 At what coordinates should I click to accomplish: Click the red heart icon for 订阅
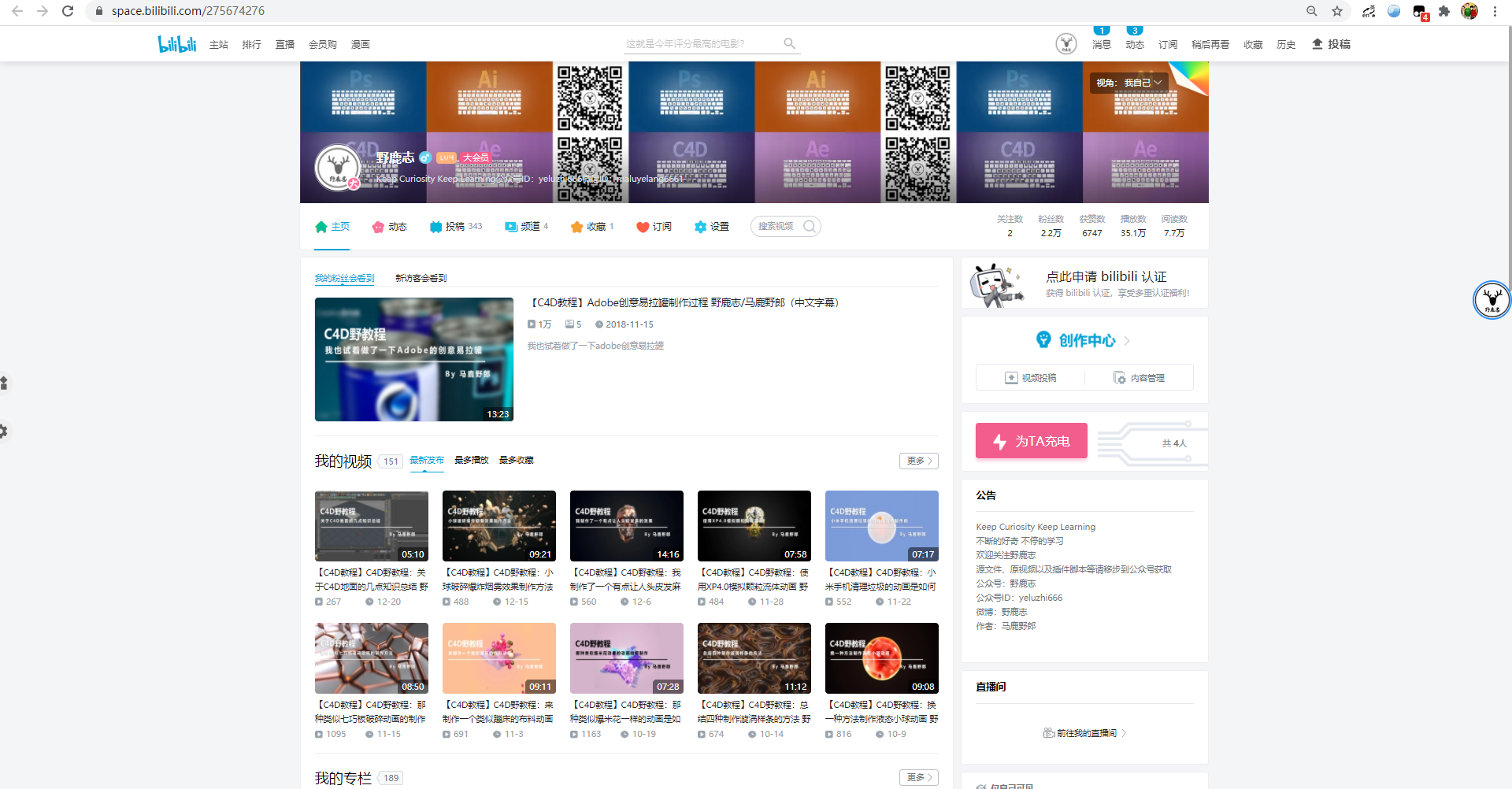(643, 227)
